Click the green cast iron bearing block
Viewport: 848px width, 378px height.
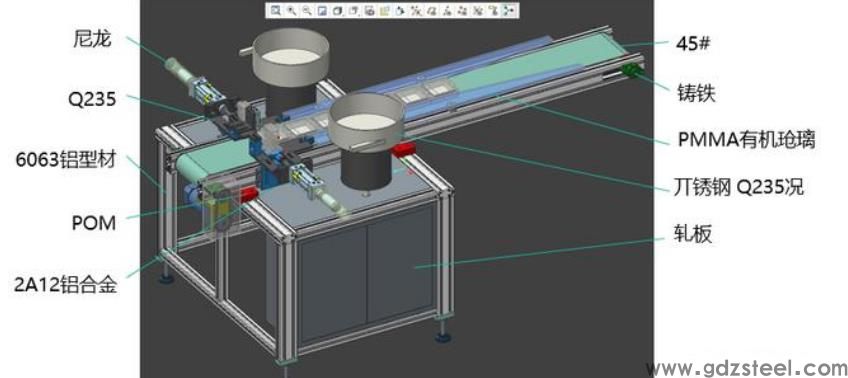[632, 71]
